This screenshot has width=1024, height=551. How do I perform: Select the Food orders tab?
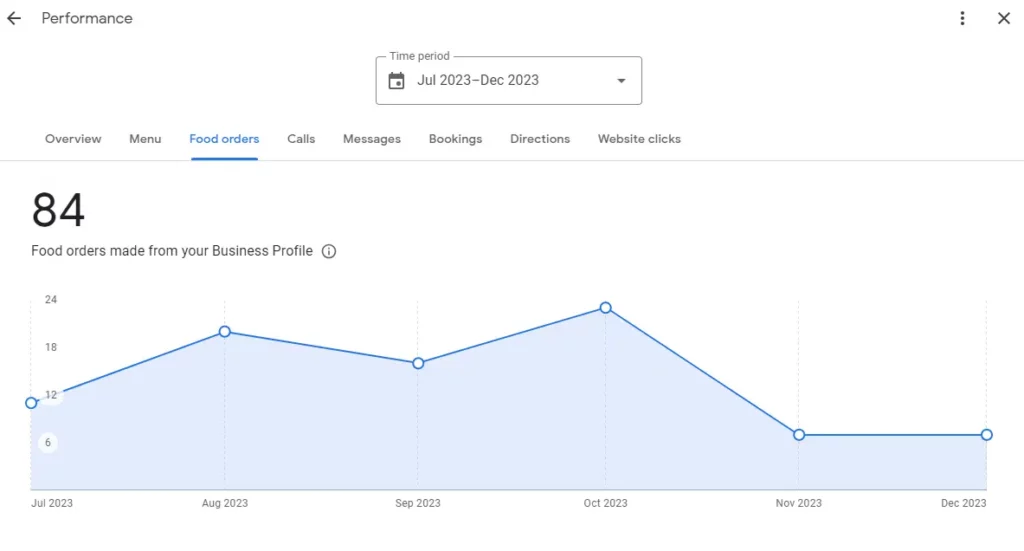coord(224,139)
